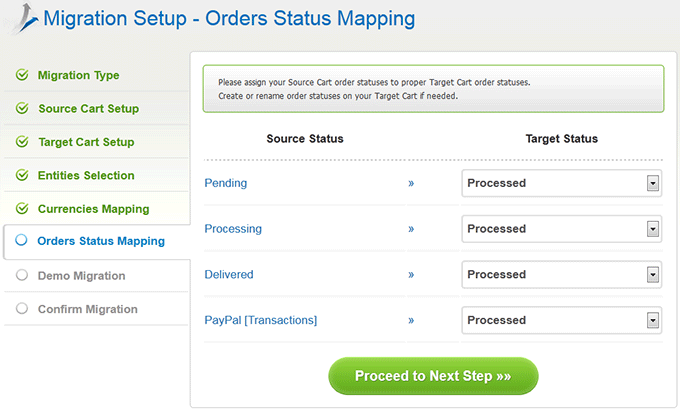The width and height of the screenshot is (680, 410).
Task: Go to the Currencies Mapping step
Action: coord(93,209)
